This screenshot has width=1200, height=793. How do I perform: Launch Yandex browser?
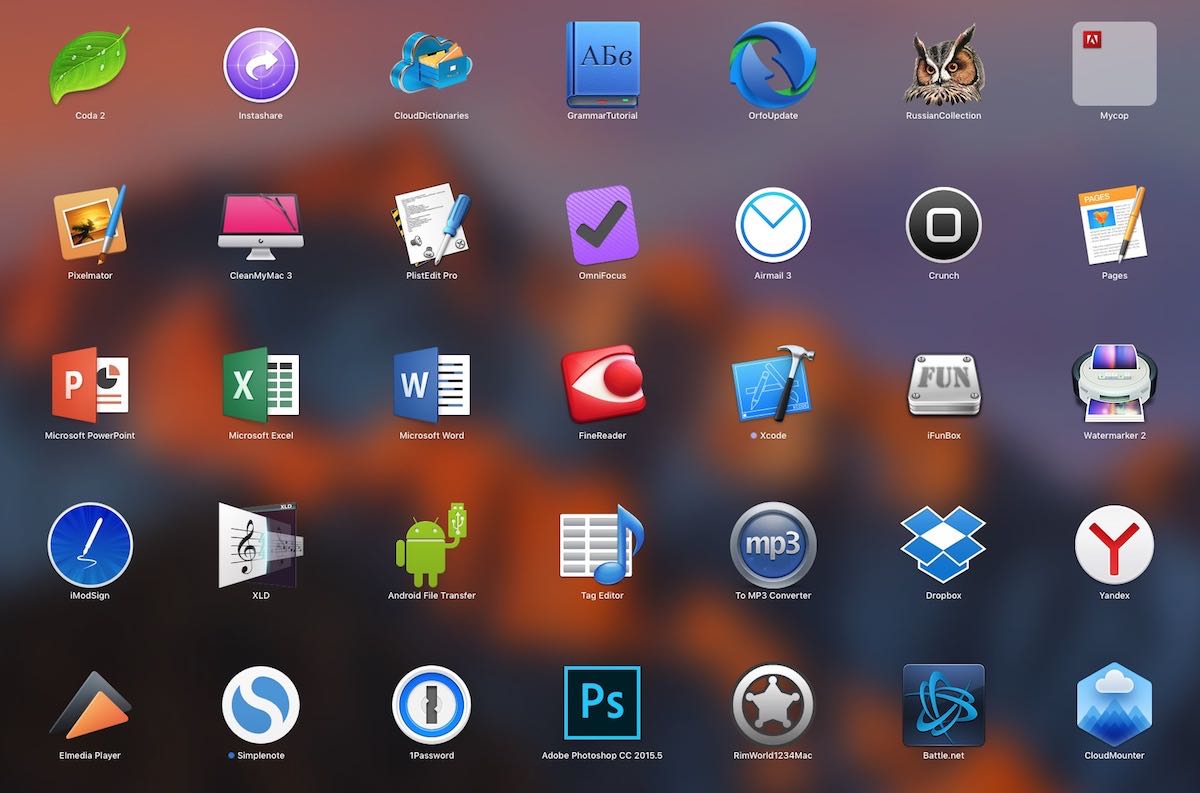pos(1114,545)
